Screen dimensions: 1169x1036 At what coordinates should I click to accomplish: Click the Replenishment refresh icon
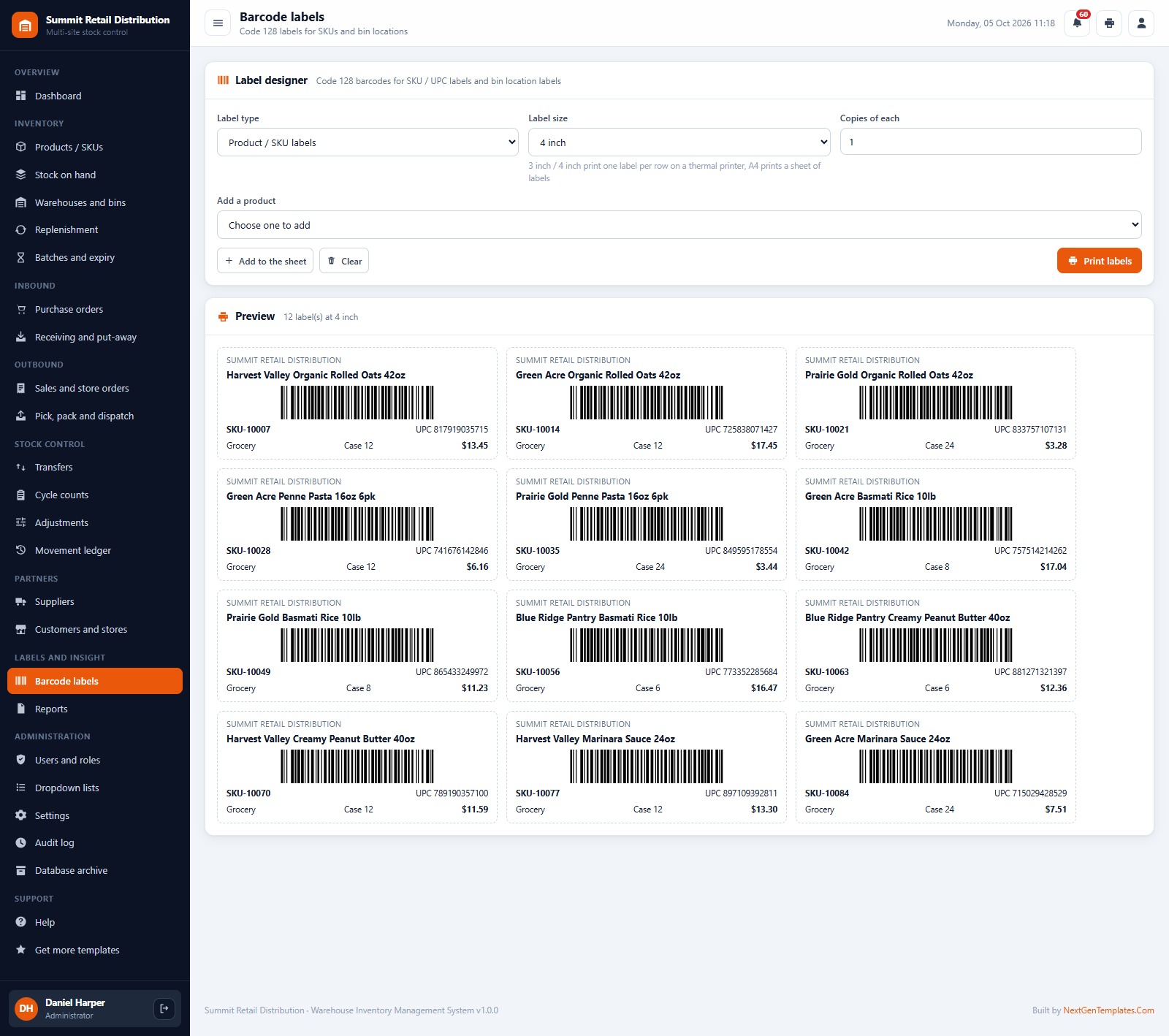[x=21, y=229]
